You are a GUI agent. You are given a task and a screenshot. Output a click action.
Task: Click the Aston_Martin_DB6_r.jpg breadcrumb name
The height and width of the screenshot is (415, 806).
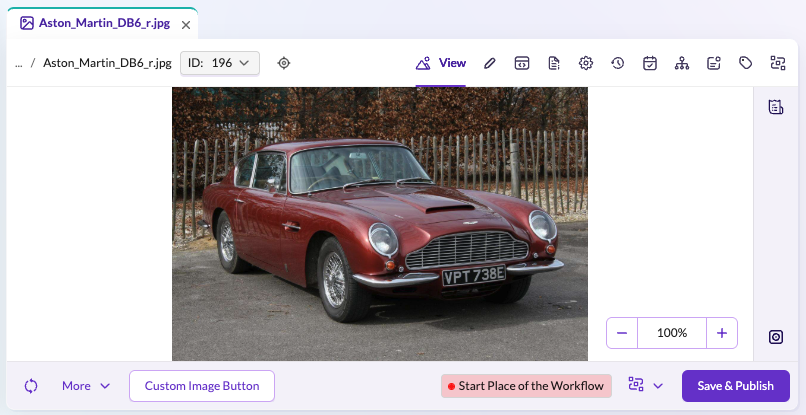pos(107,63)
